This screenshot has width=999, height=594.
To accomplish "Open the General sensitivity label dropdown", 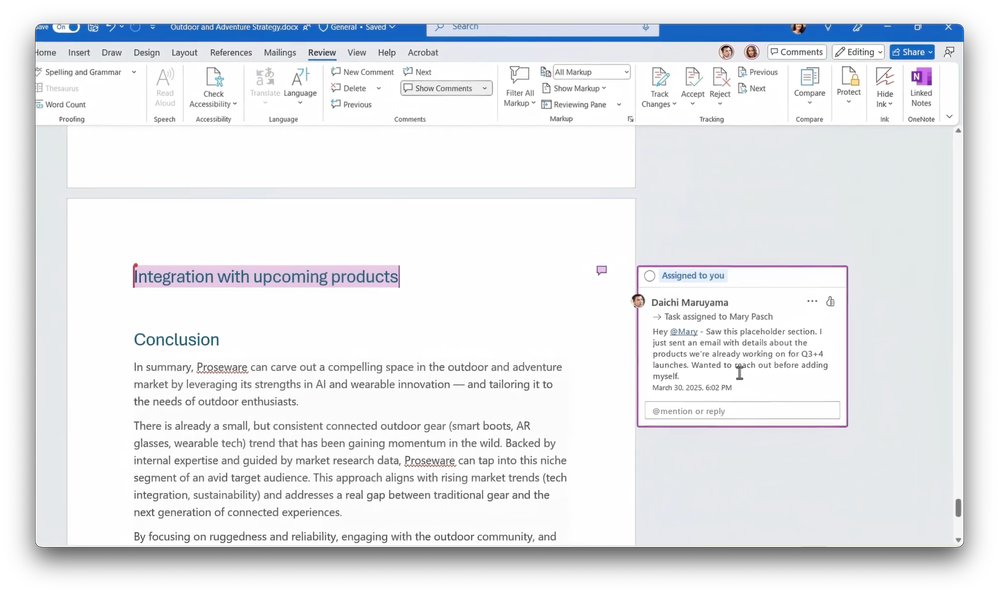I will [357, 27].
